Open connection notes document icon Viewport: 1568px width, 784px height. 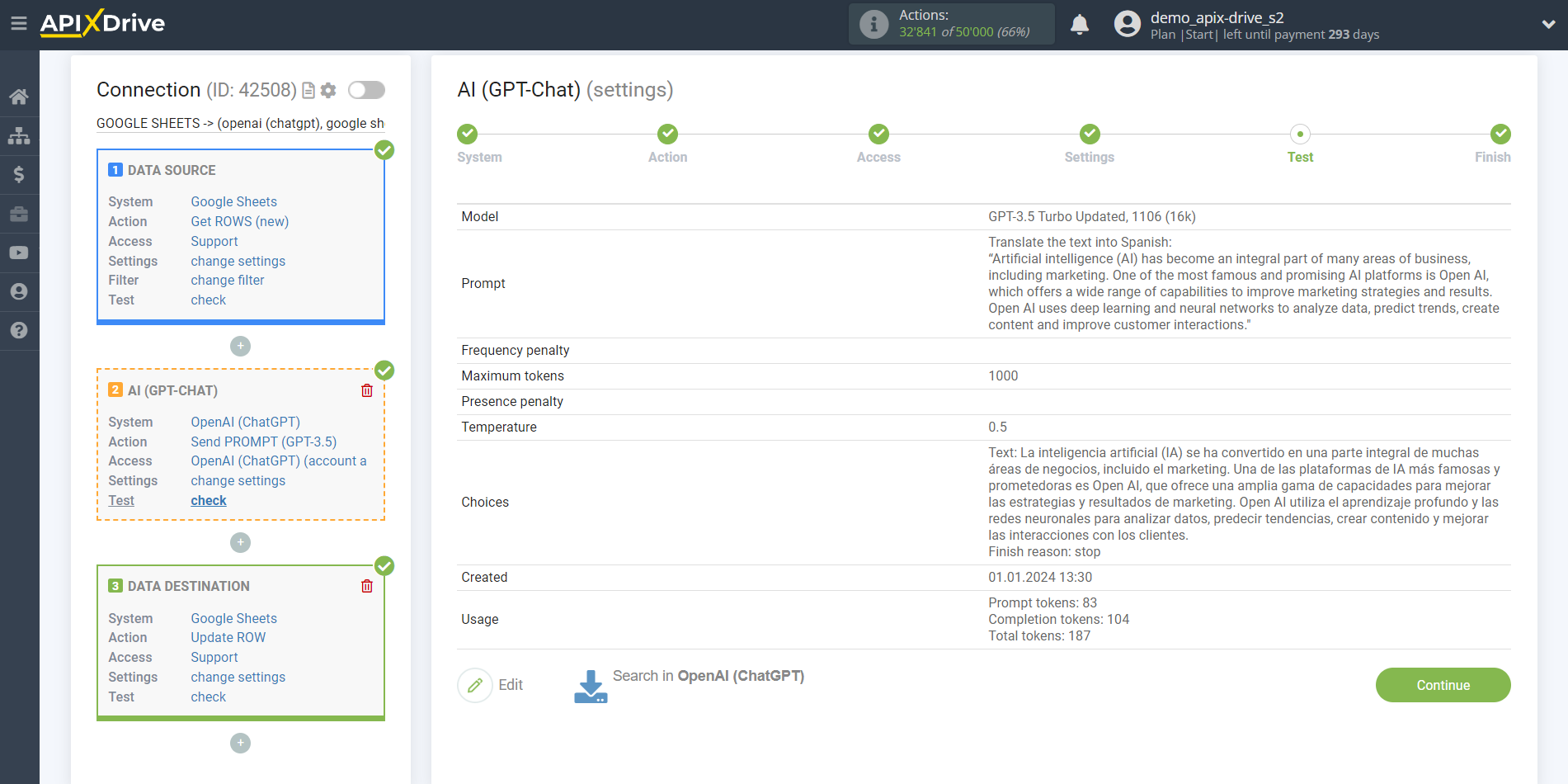[x=308, y=90]
